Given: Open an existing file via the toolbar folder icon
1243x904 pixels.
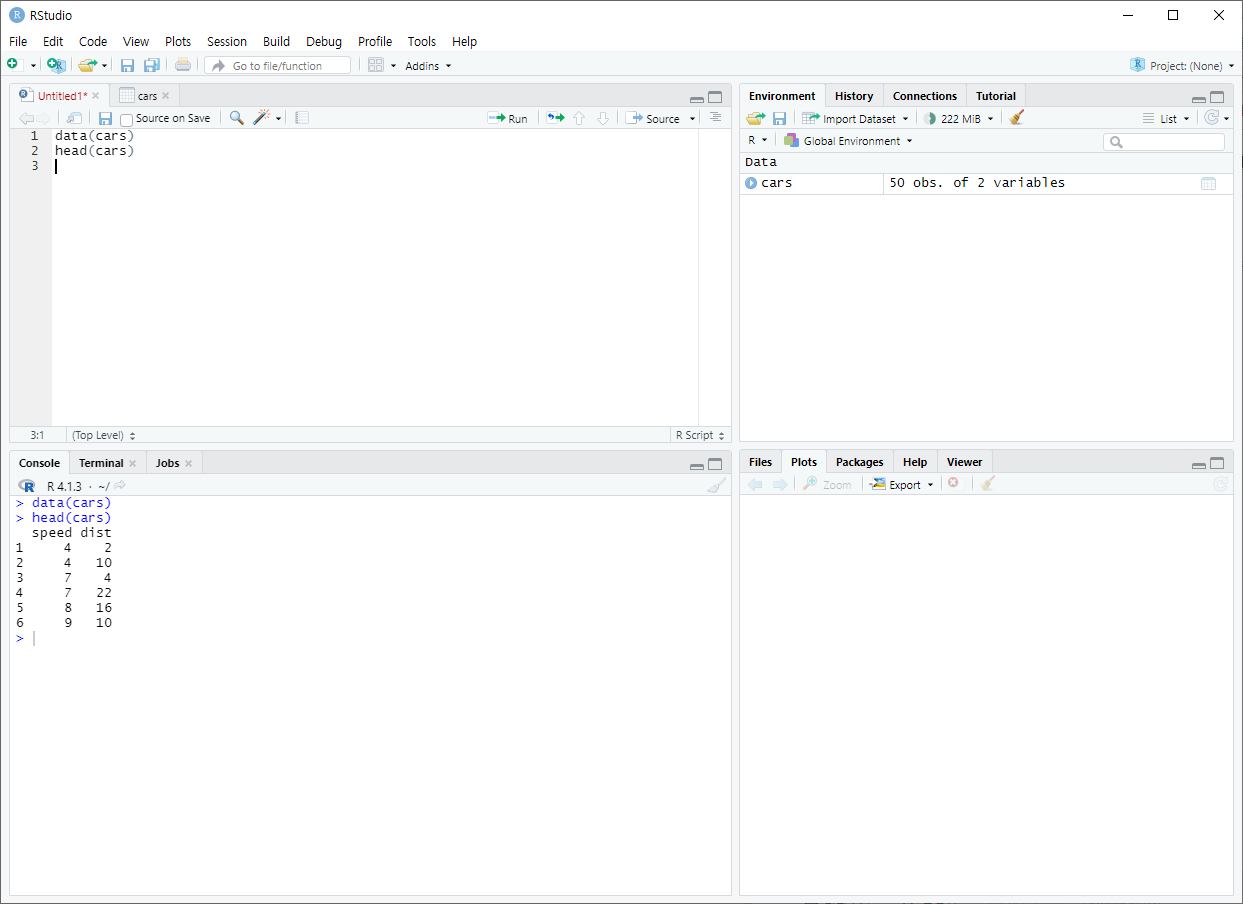Looking at the screenshot, I should pos(88,65).
